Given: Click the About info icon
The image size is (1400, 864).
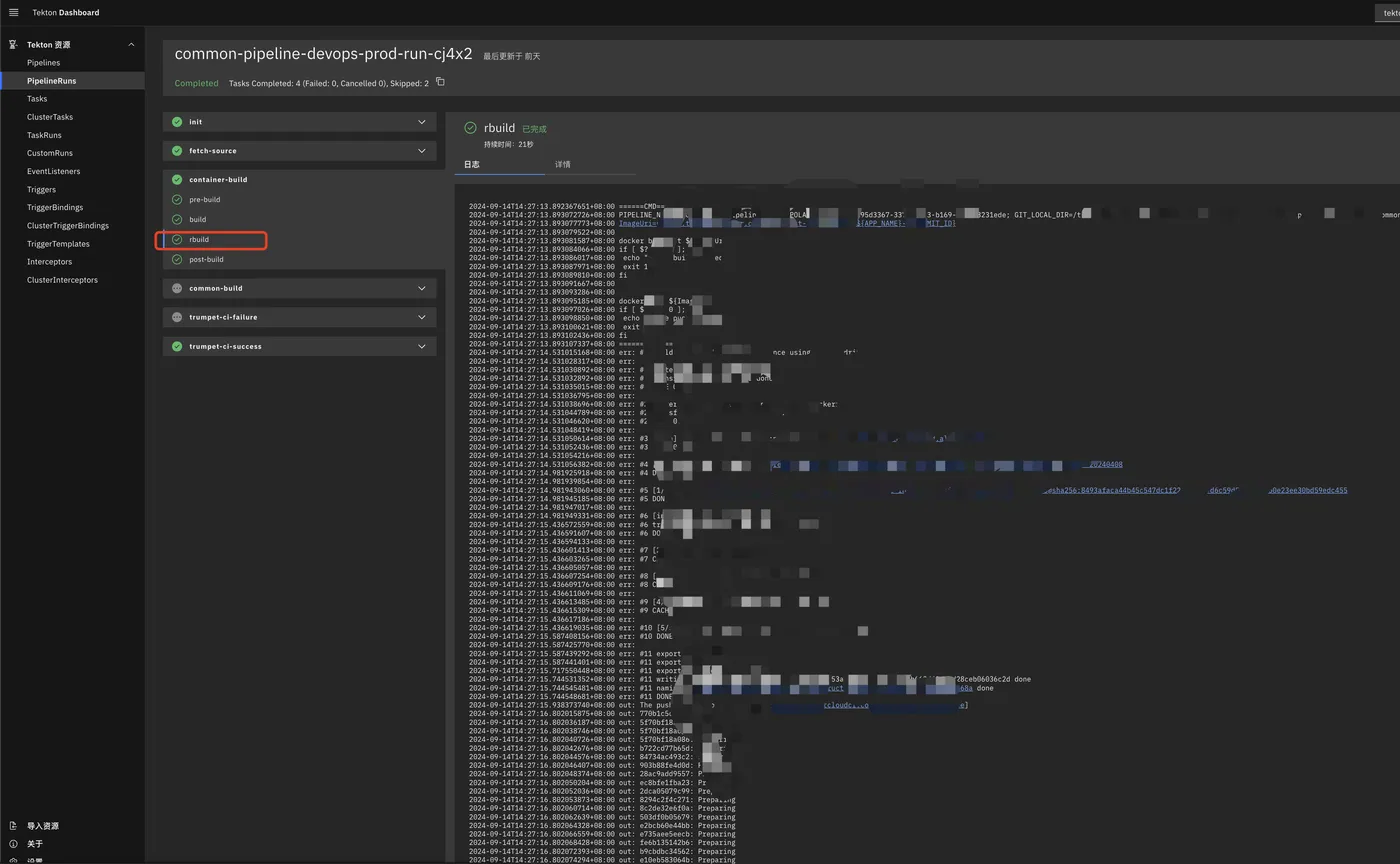Looking at the screenshot, I should click(13, 844).
